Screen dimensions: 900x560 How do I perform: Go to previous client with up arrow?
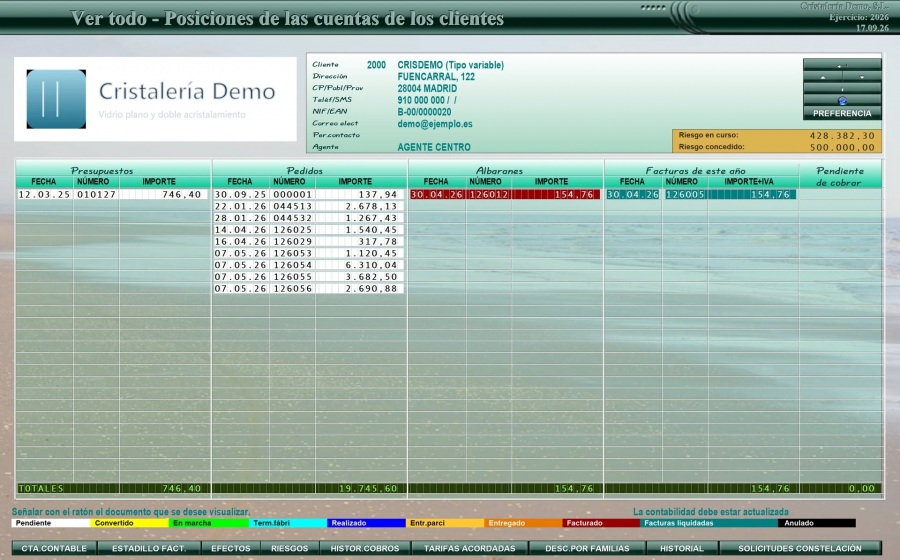[x=823, y=76]
